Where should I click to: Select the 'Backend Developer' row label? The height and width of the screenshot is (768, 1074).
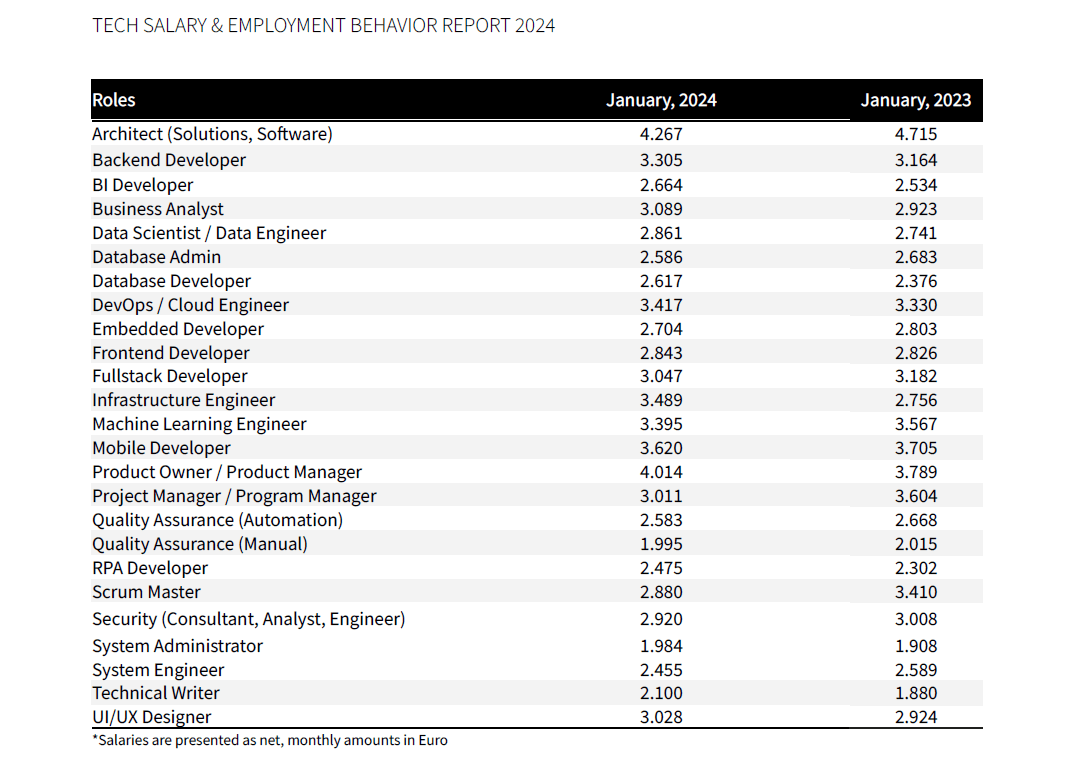tap(169, 160)
